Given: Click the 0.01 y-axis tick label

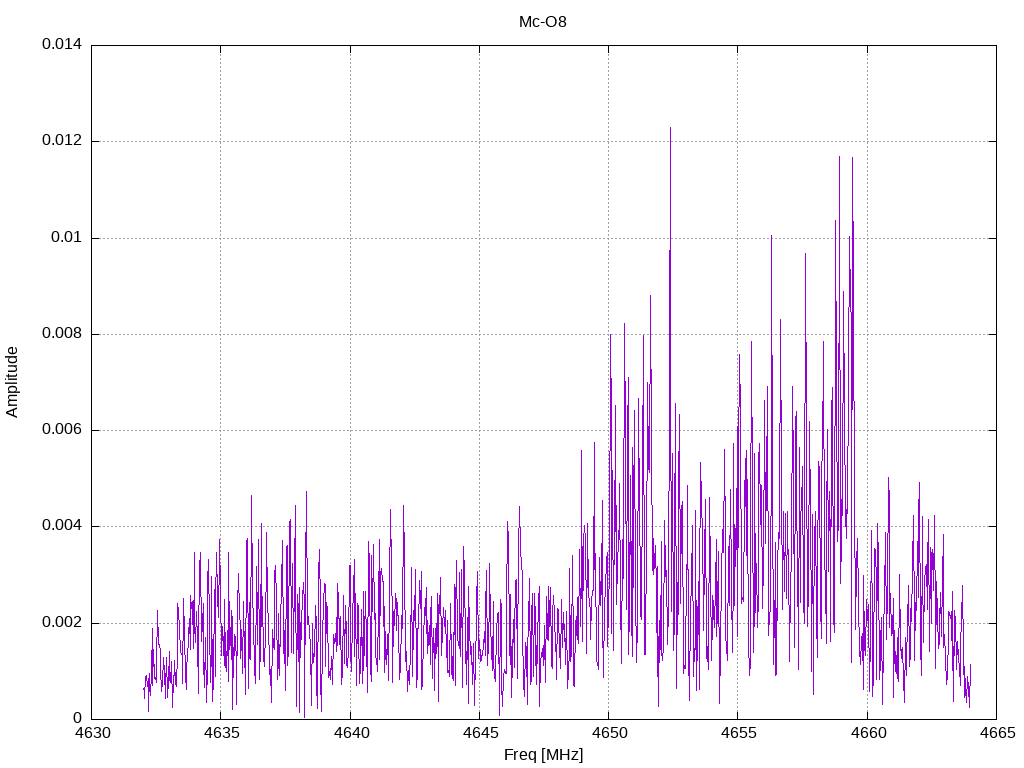Looking at the screenshot, I should (67, 237).
